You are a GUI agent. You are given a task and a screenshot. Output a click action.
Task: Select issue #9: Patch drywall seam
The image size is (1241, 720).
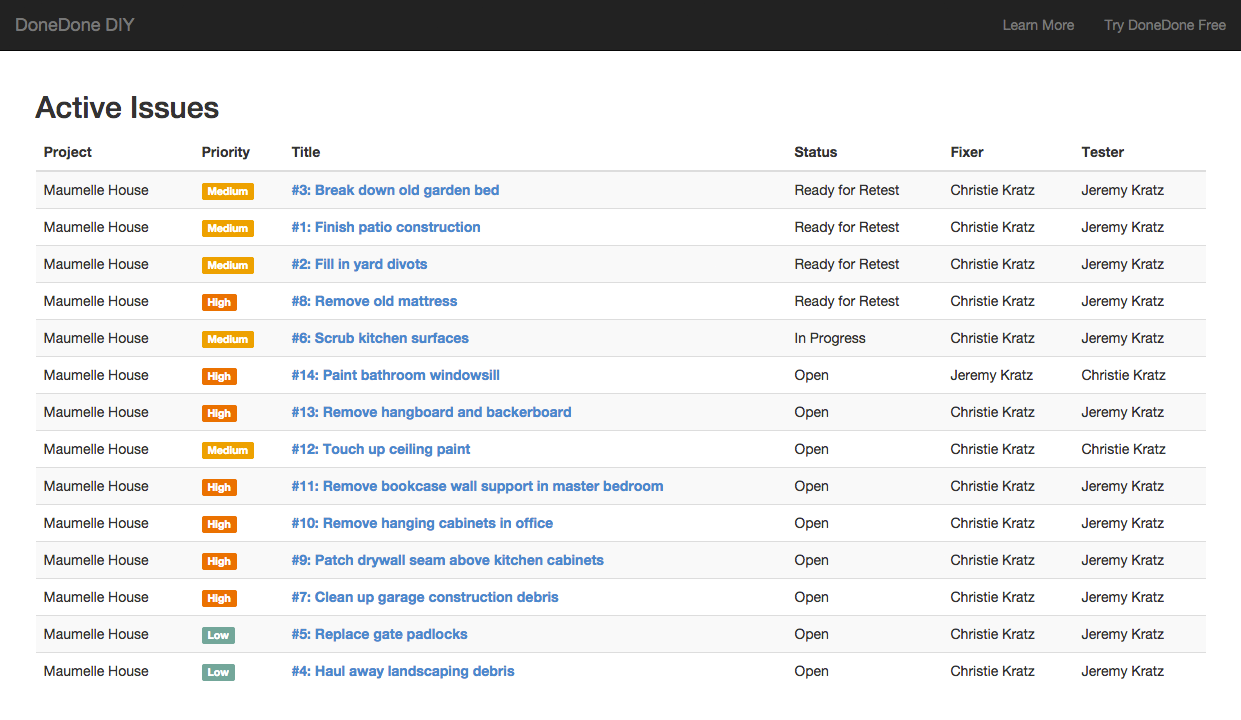point(447,560)
